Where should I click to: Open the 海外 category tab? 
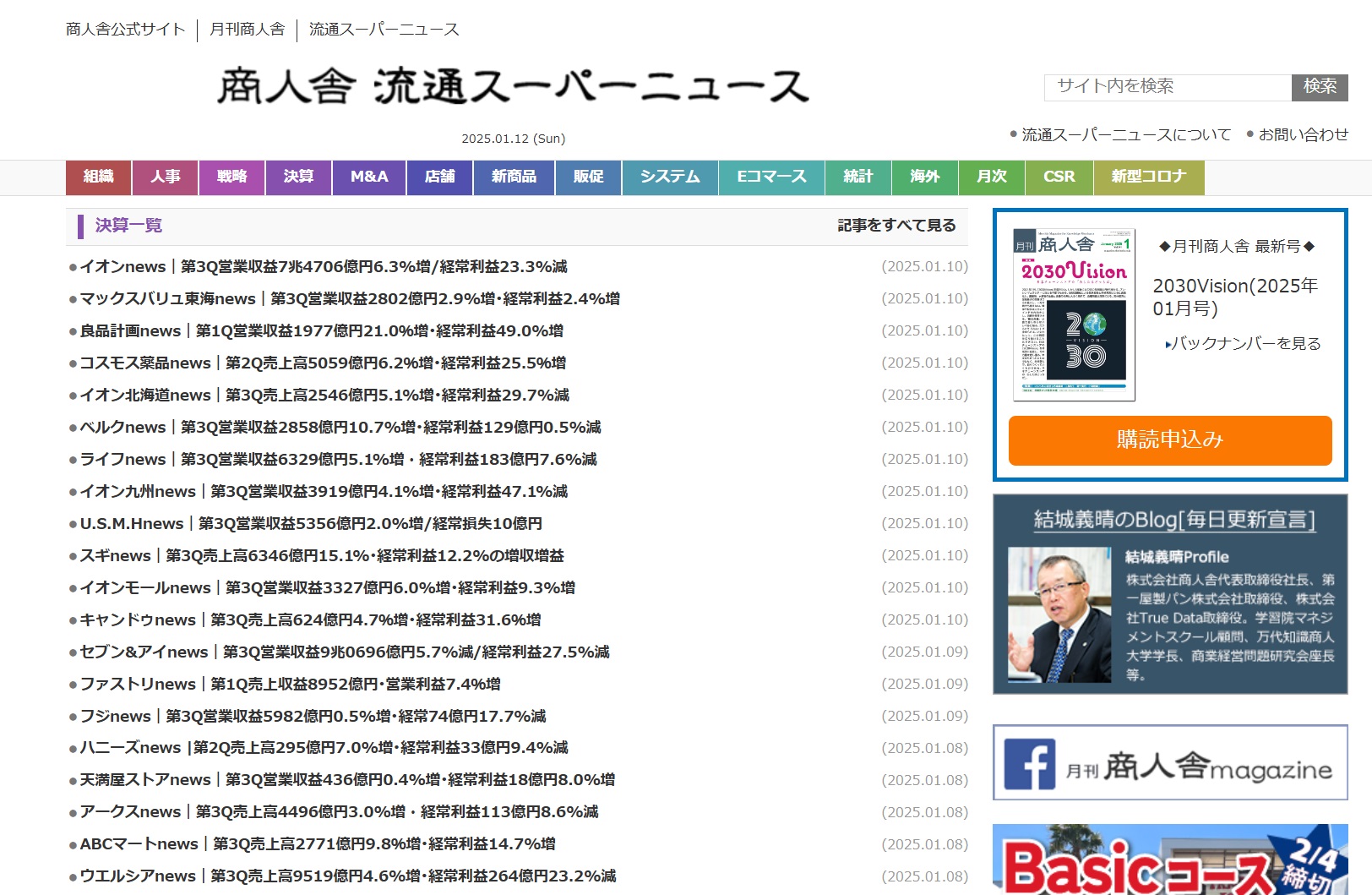coord(924,177)
